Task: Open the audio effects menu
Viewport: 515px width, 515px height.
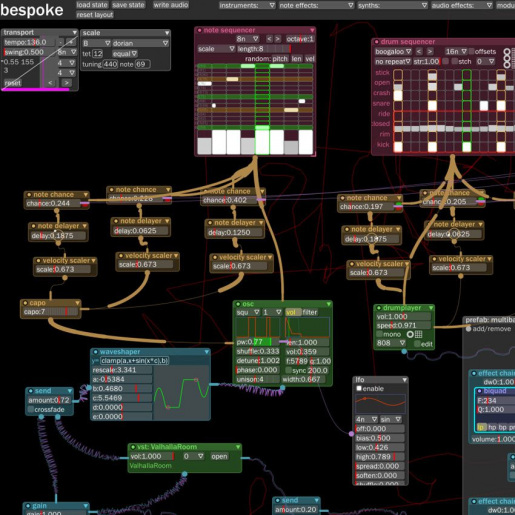Action: [462, 5]
